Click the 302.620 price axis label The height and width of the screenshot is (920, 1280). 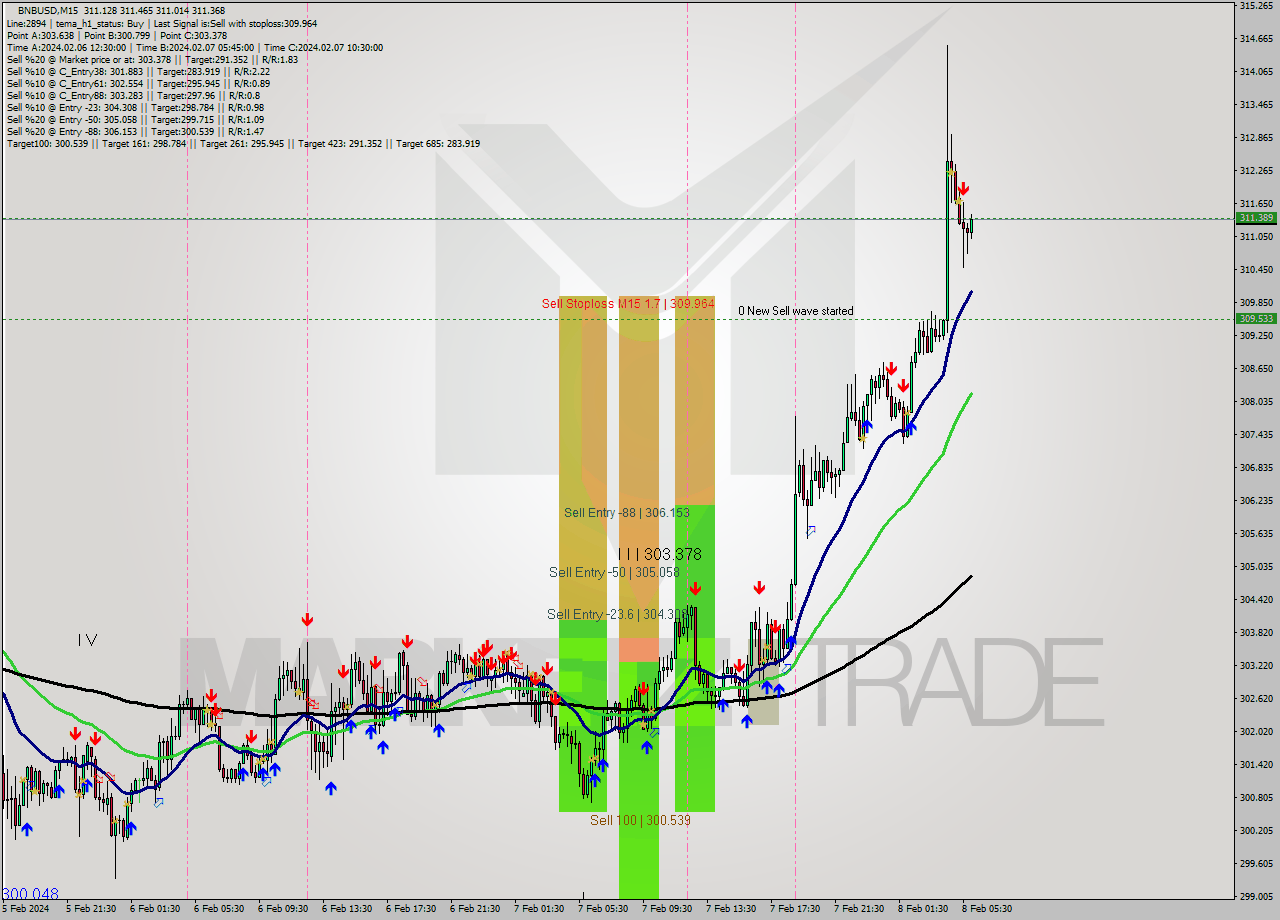(x=1256, y=699)
